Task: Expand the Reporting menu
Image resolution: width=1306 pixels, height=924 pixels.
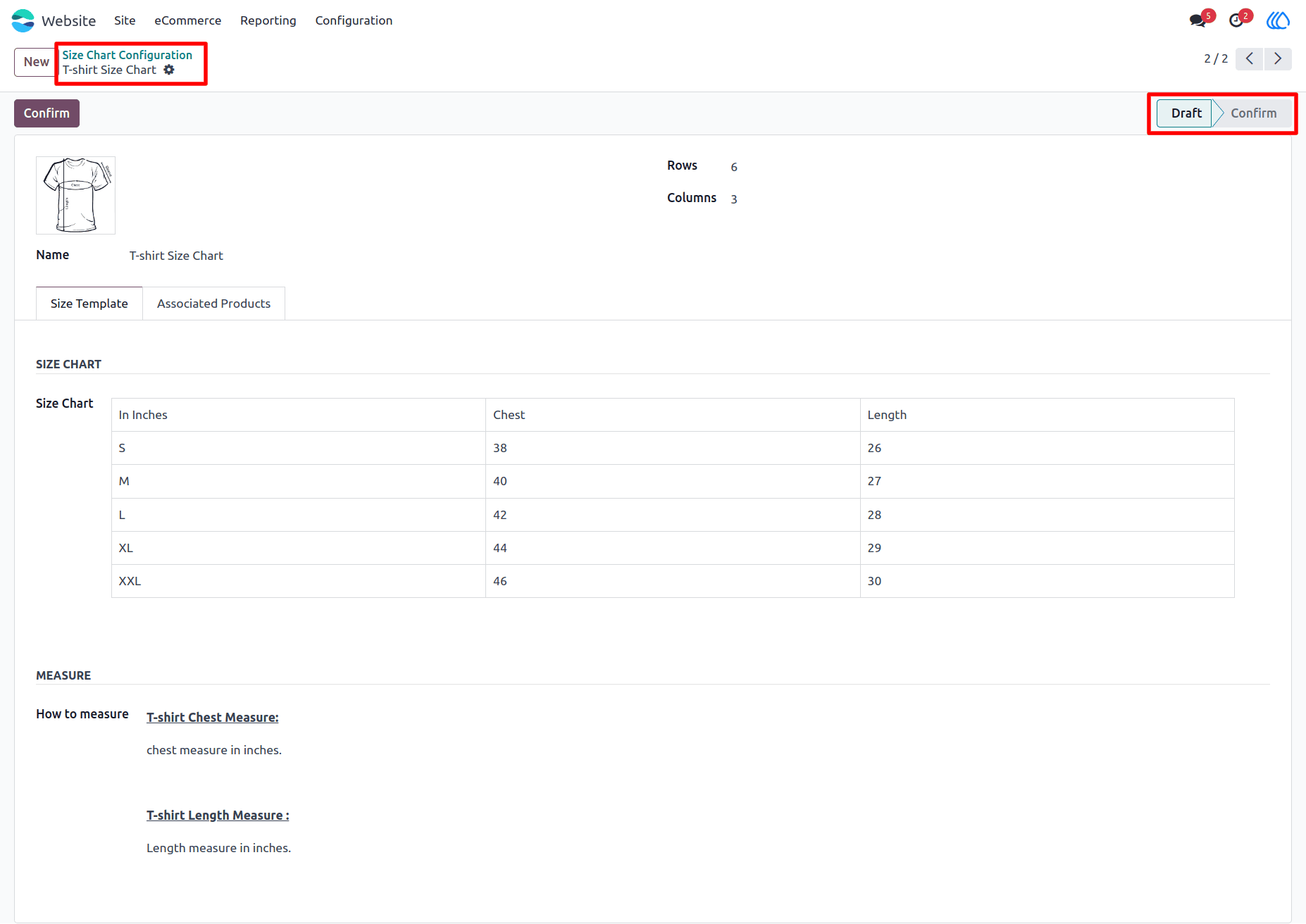Action: 268,20
